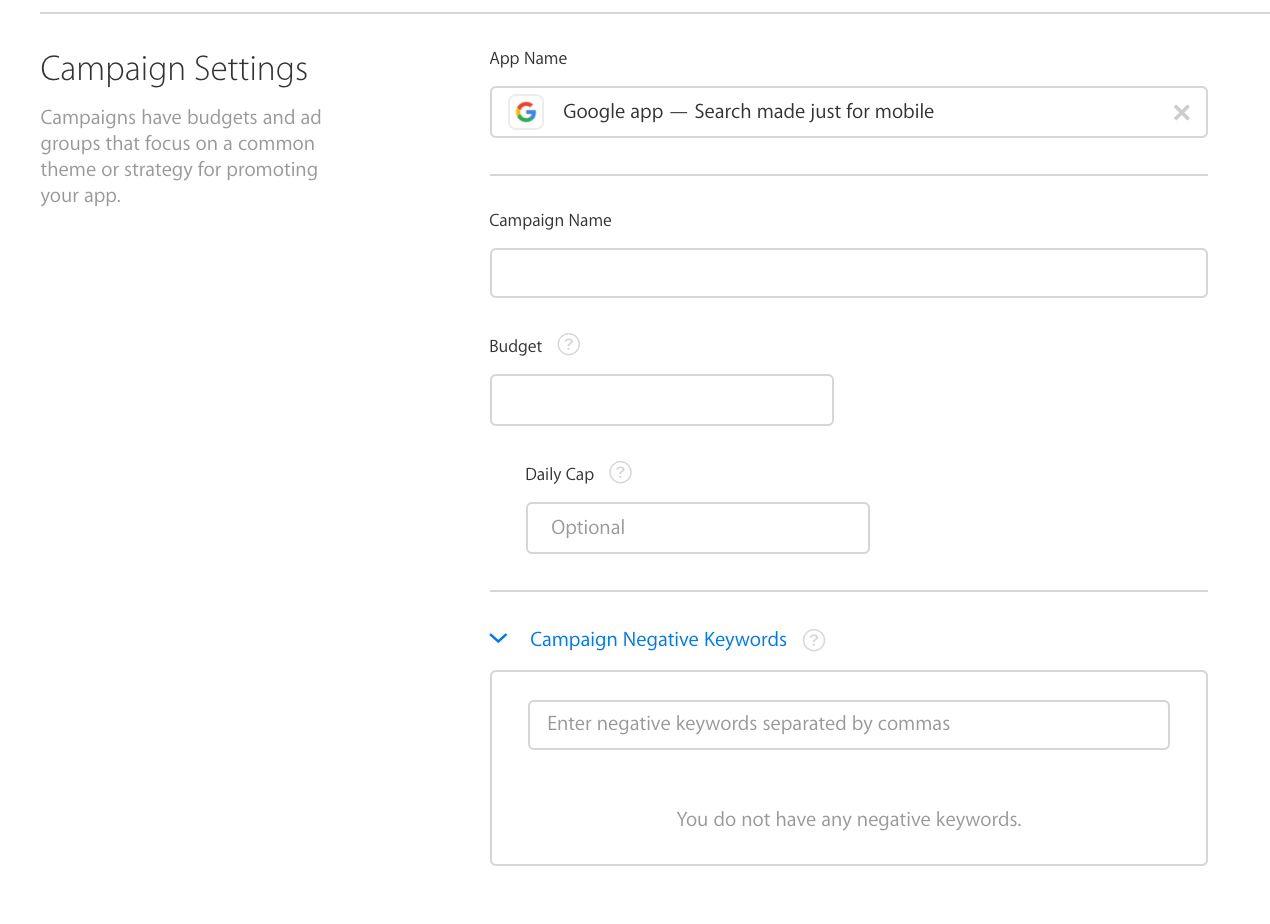Click the Daily Cap help icon

[x=620, y=473]
